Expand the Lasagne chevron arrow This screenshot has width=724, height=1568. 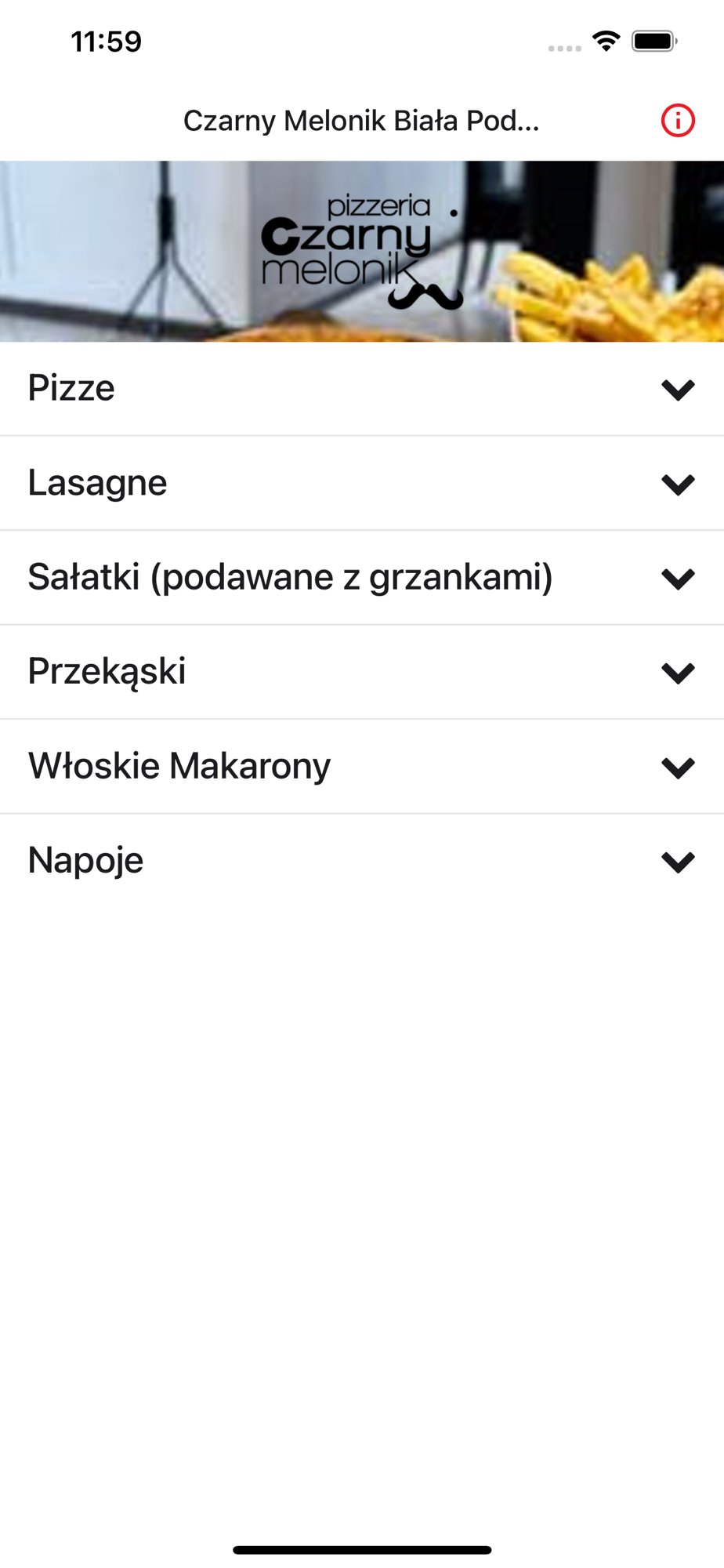tap(678, 485)
